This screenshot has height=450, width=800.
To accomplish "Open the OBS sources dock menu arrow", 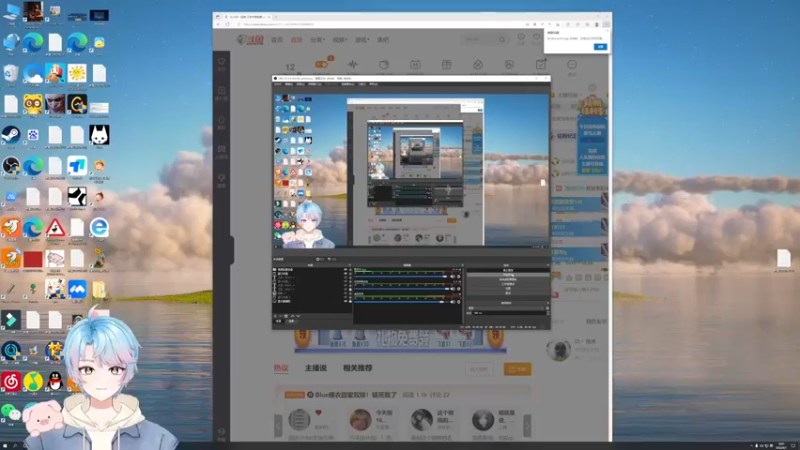I will click(349, 265).
